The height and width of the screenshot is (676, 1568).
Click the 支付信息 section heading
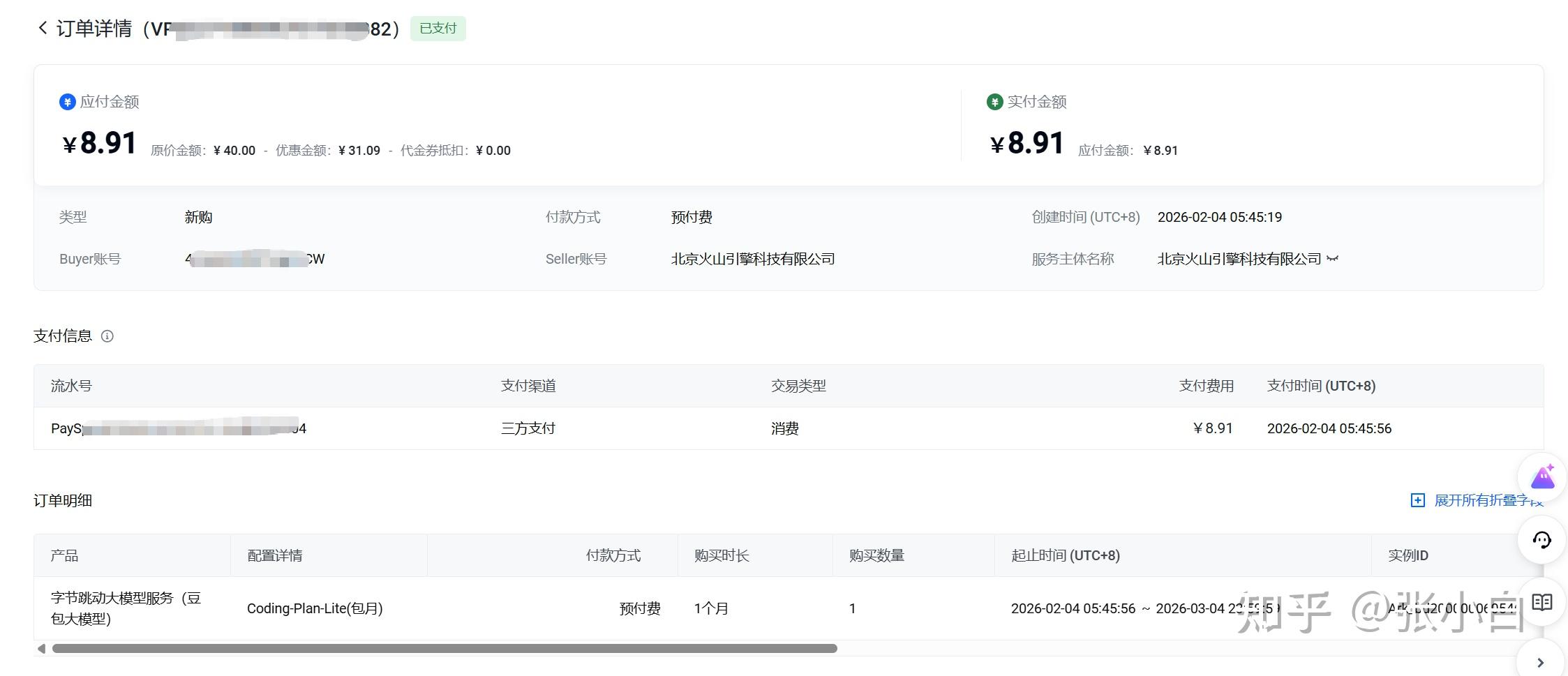pos(63,336)
